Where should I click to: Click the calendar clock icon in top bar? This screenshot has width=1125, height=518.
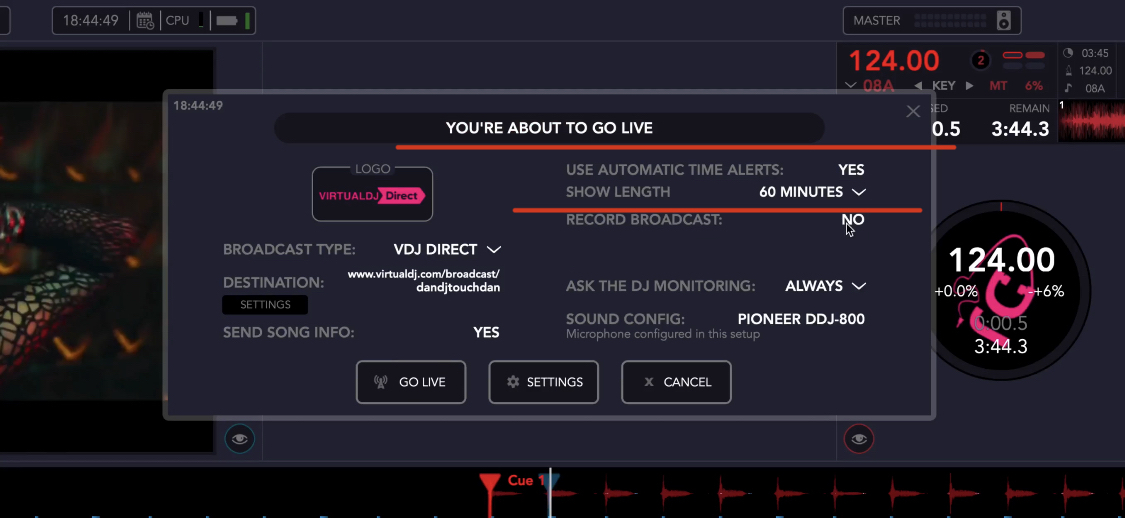click(x=145, y=20)
